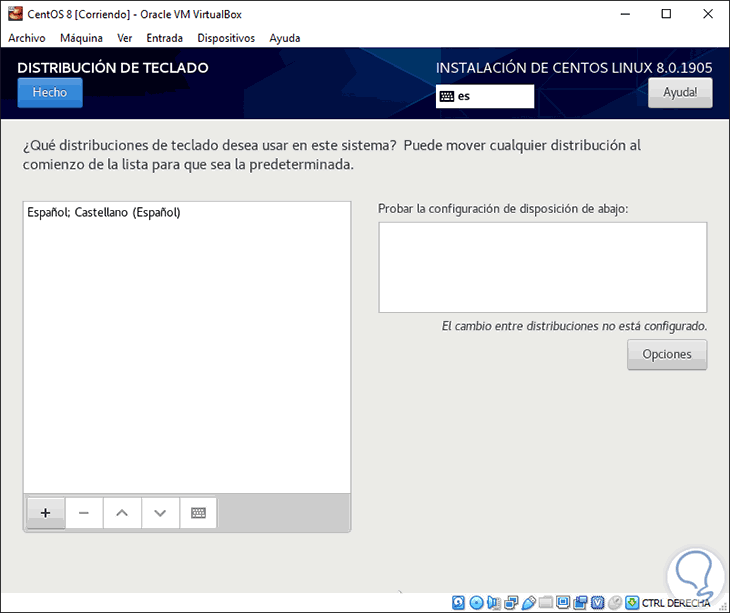
Task: Click the keyboard icon in the es indicator
Action: [447, 96]
